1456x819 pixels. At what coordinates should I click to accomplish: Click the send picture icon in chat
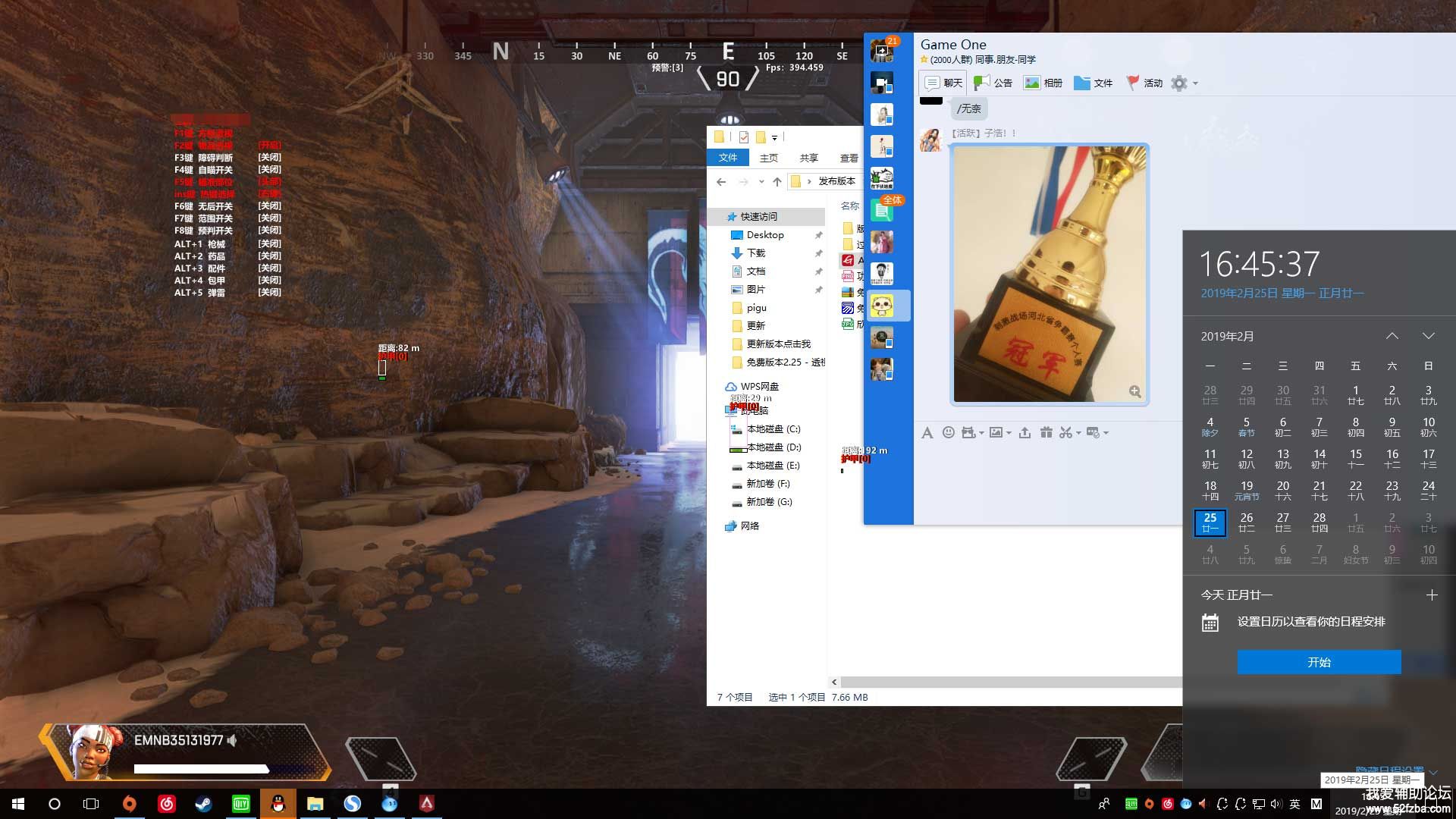996,432
